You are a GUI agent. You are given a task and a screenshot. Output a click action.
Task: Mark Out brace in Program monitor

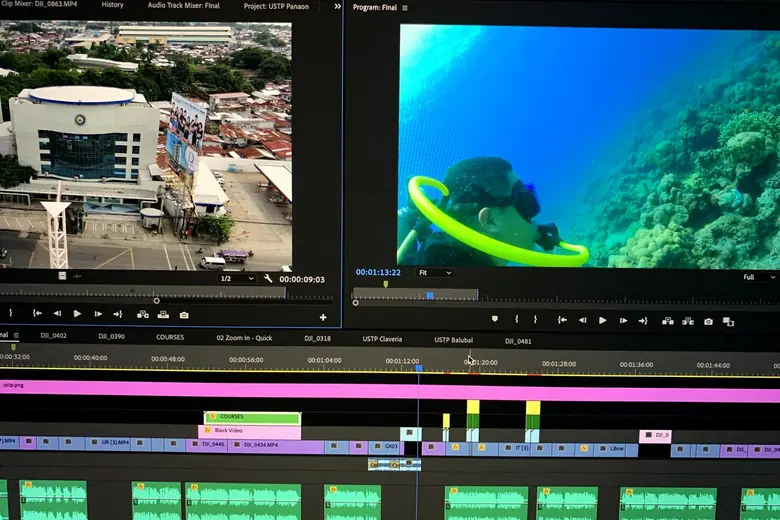point(535,319)
